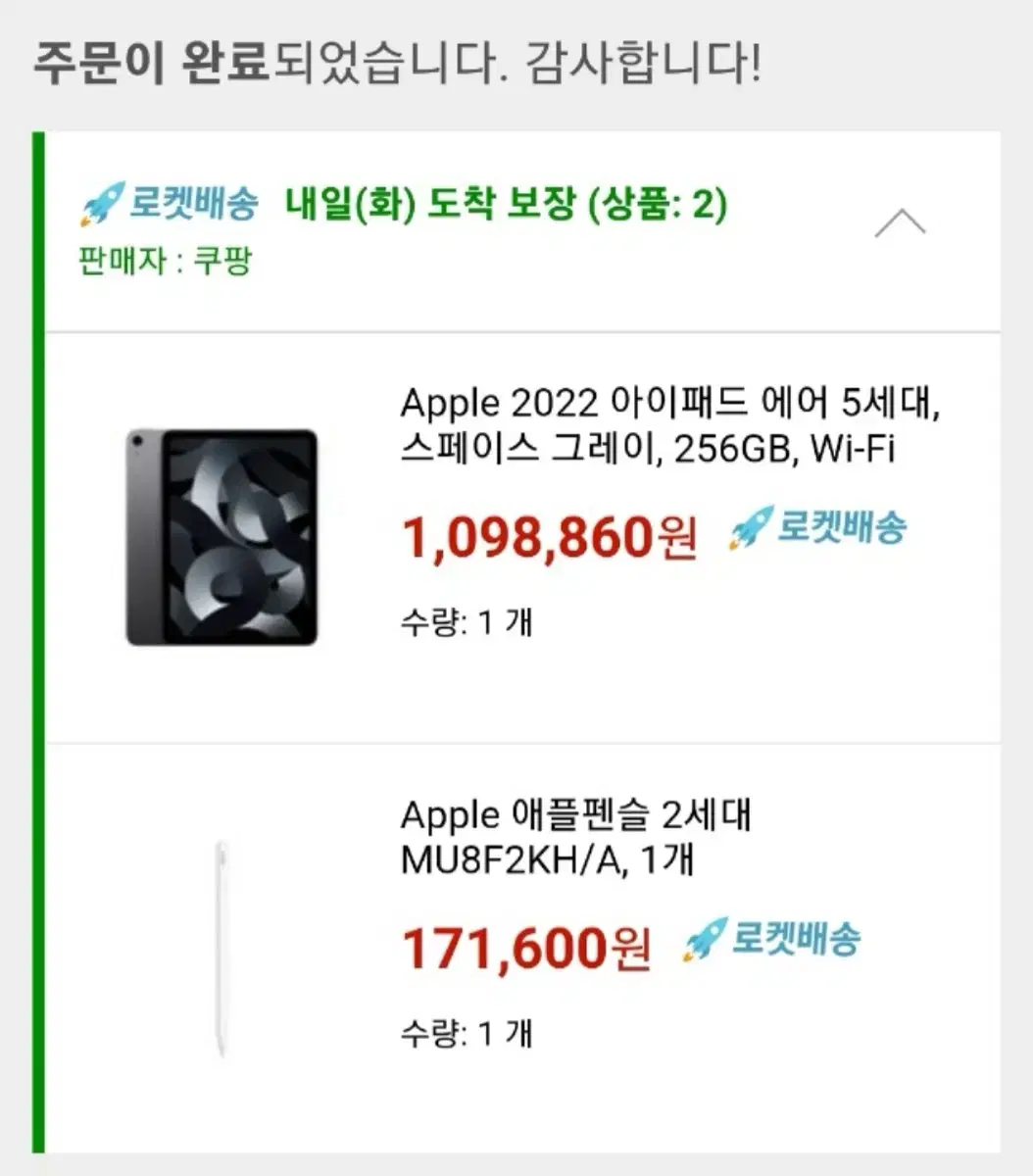Open the iPad Air product thumbnail
1033x1176 pixels.
(x=221, y=537)
